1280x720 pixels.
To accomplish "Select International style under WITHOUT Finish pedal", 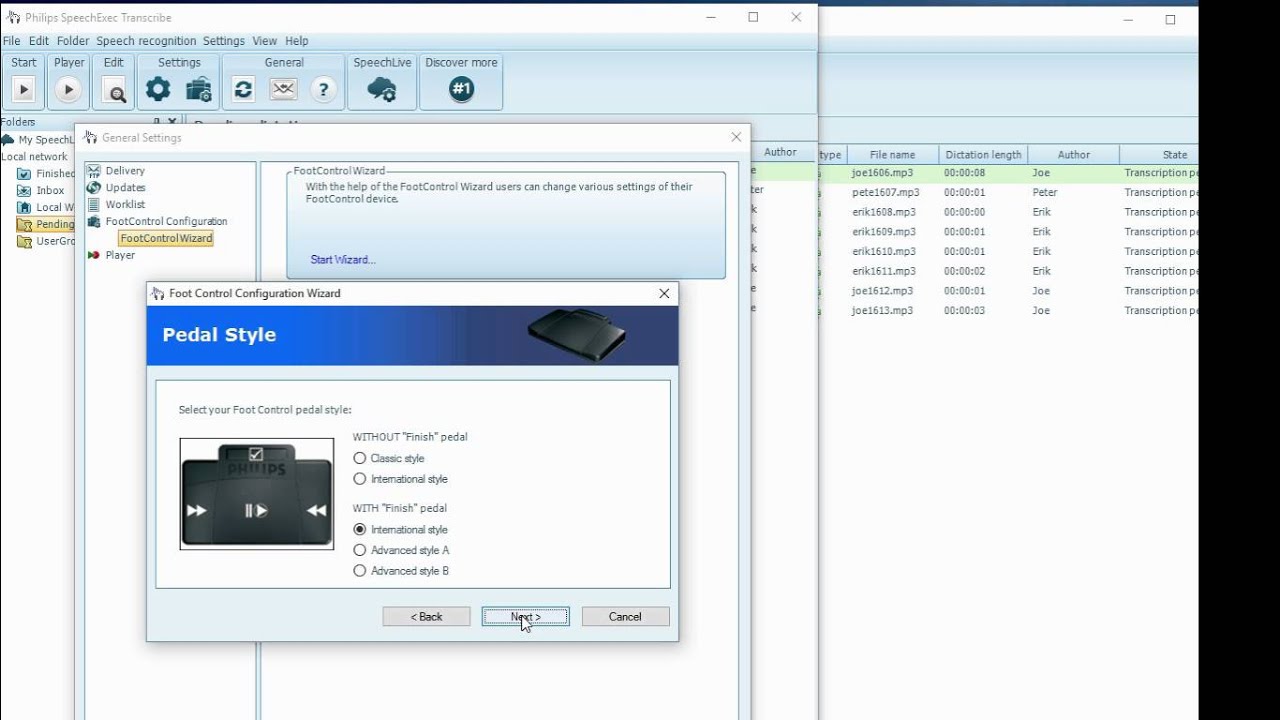I will pos(360,479).
